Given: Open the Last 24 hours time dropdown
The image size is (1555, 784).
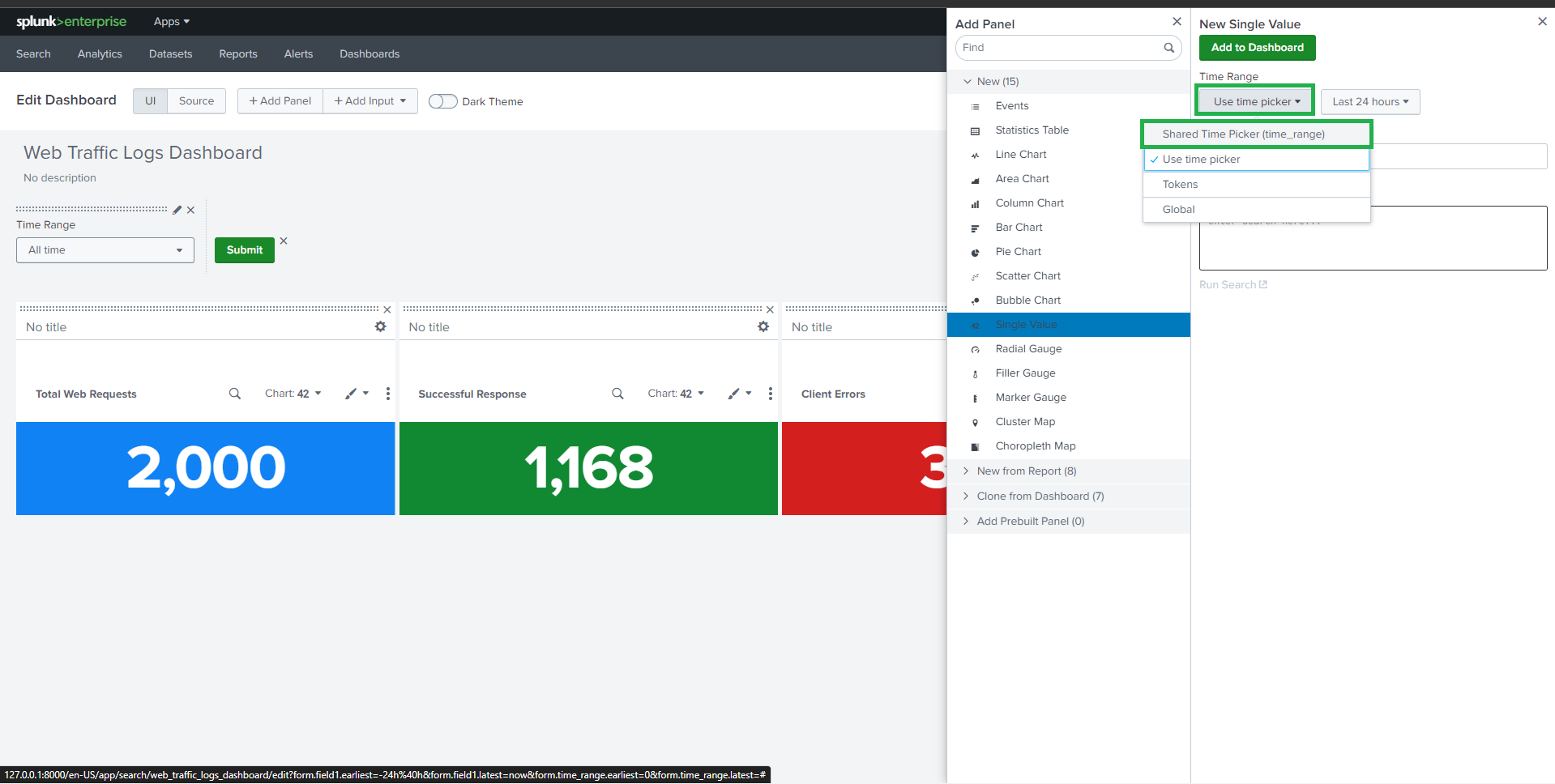Looking at the screenshot, I should coord(1370,102).
